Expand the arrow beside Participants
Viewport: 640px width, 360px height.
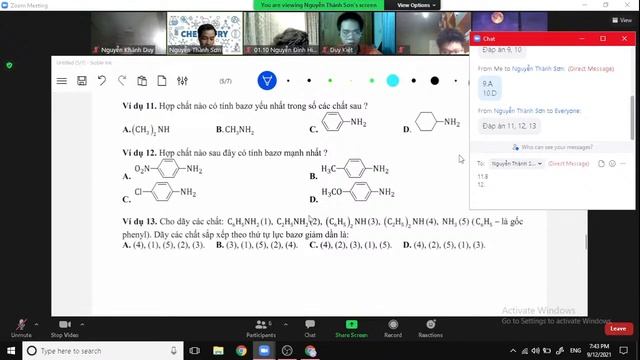click(286, 324)
